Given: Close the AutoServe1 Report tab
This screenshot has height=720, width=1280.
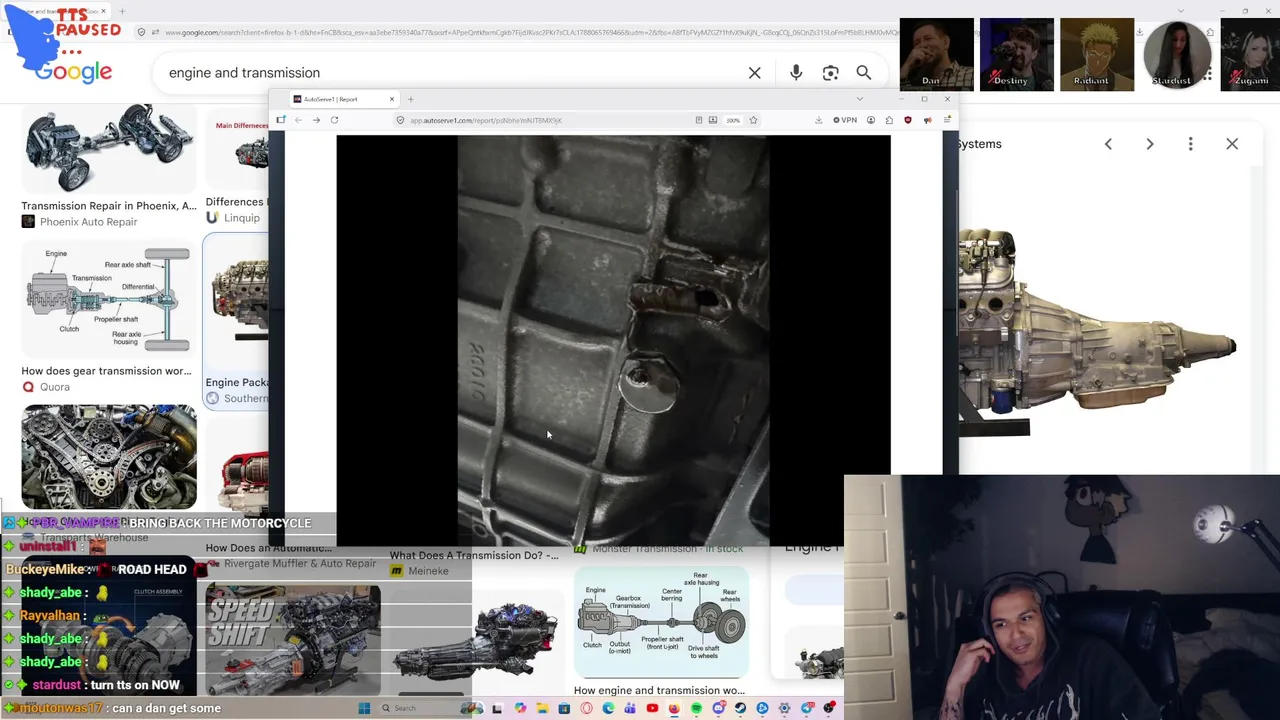Looking at the screenshot, I should pyautogui.click(x=391, y=99).
